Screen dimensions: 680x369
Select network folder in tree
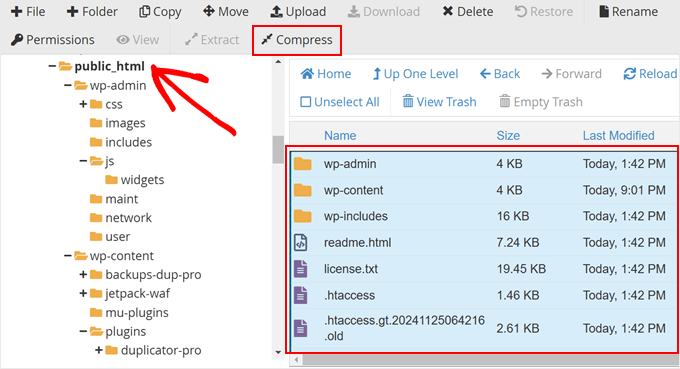pyautogui.click(x=128, y=218)
